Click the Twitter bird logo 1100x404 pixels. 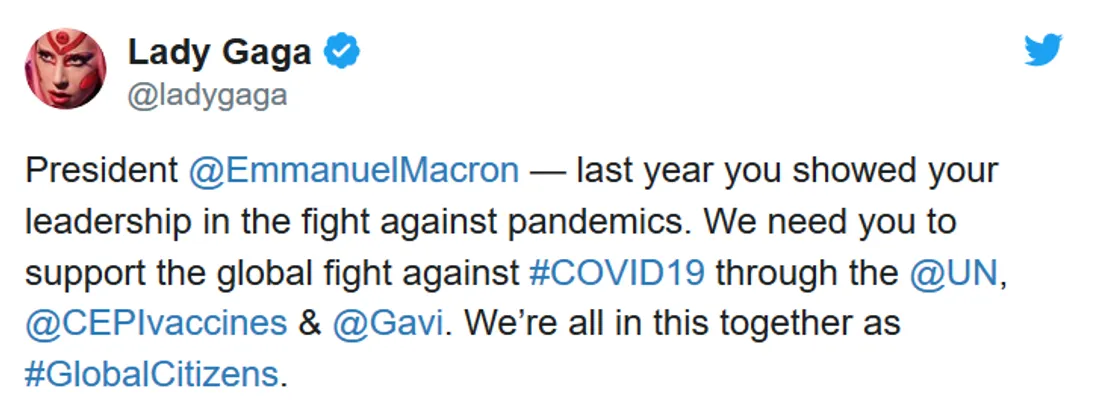[1043, 49]
